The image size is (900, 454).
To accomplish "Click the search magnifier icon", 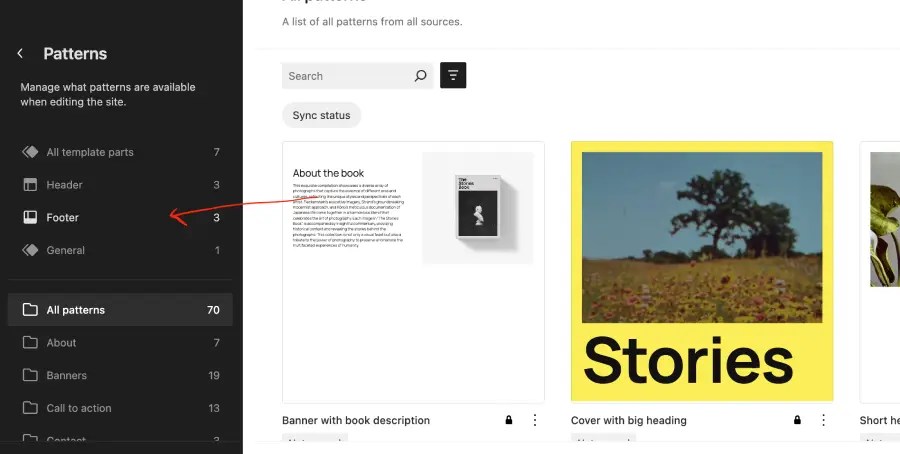I will pos(420,76).
